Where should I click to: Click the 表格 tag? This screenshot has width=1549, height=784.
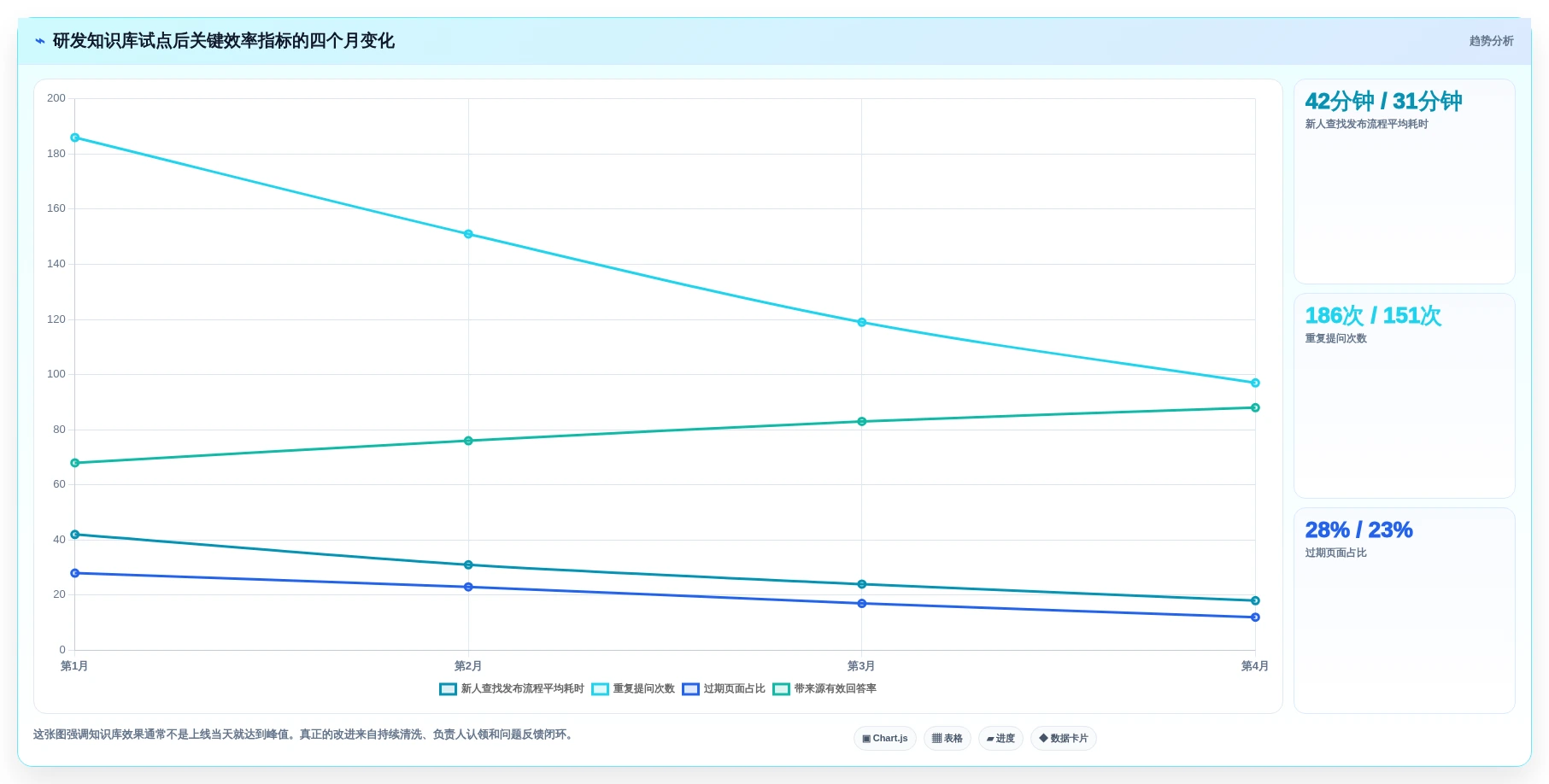click(x=948, y=738)
